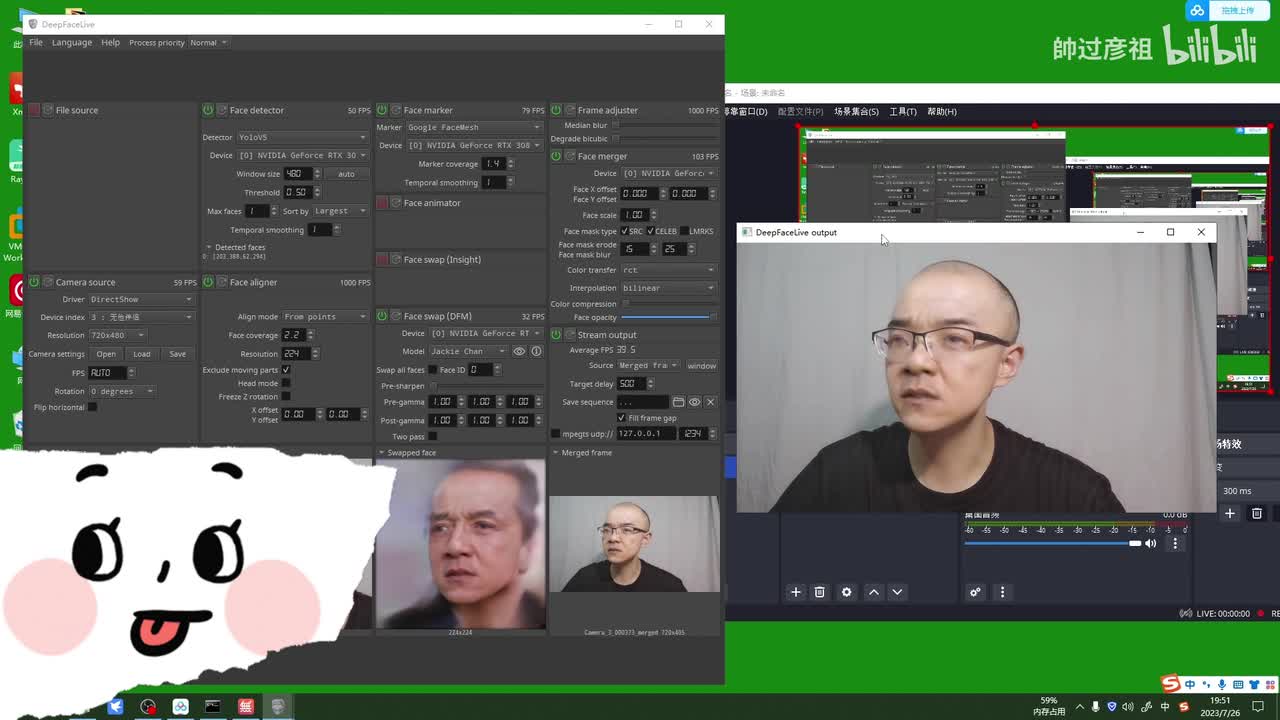Expand the Color transfer rct dropdown

(x=667, y=270)
